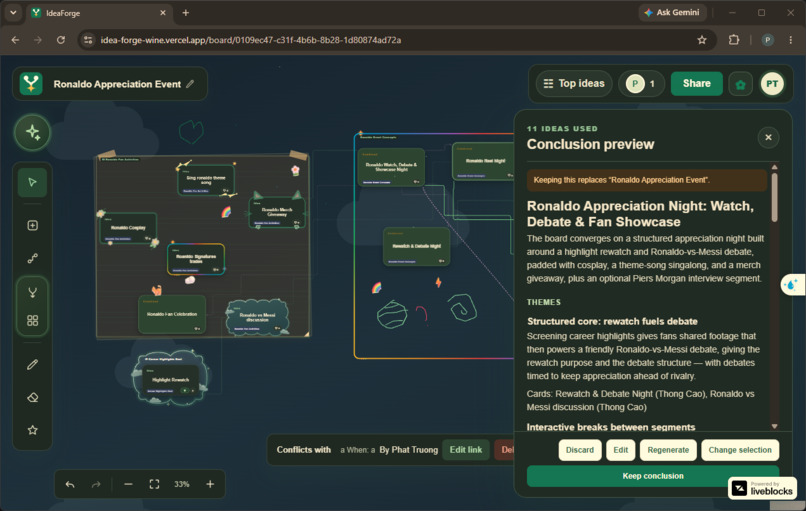The image size is (806, 511).
Task: Go back in browser history
Action: (15, 40)
